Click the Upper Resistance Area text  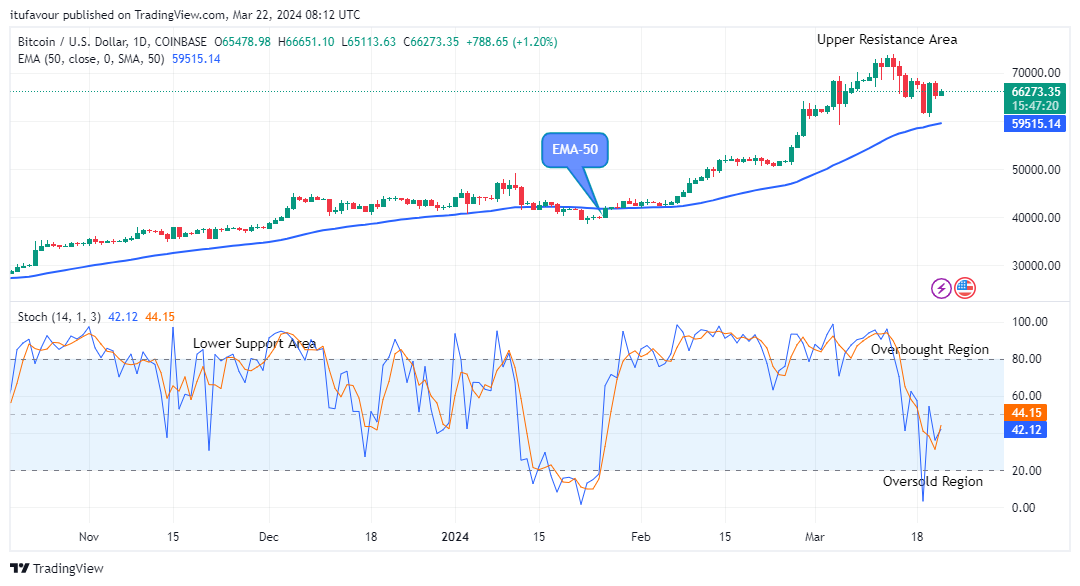pos(887,39)
